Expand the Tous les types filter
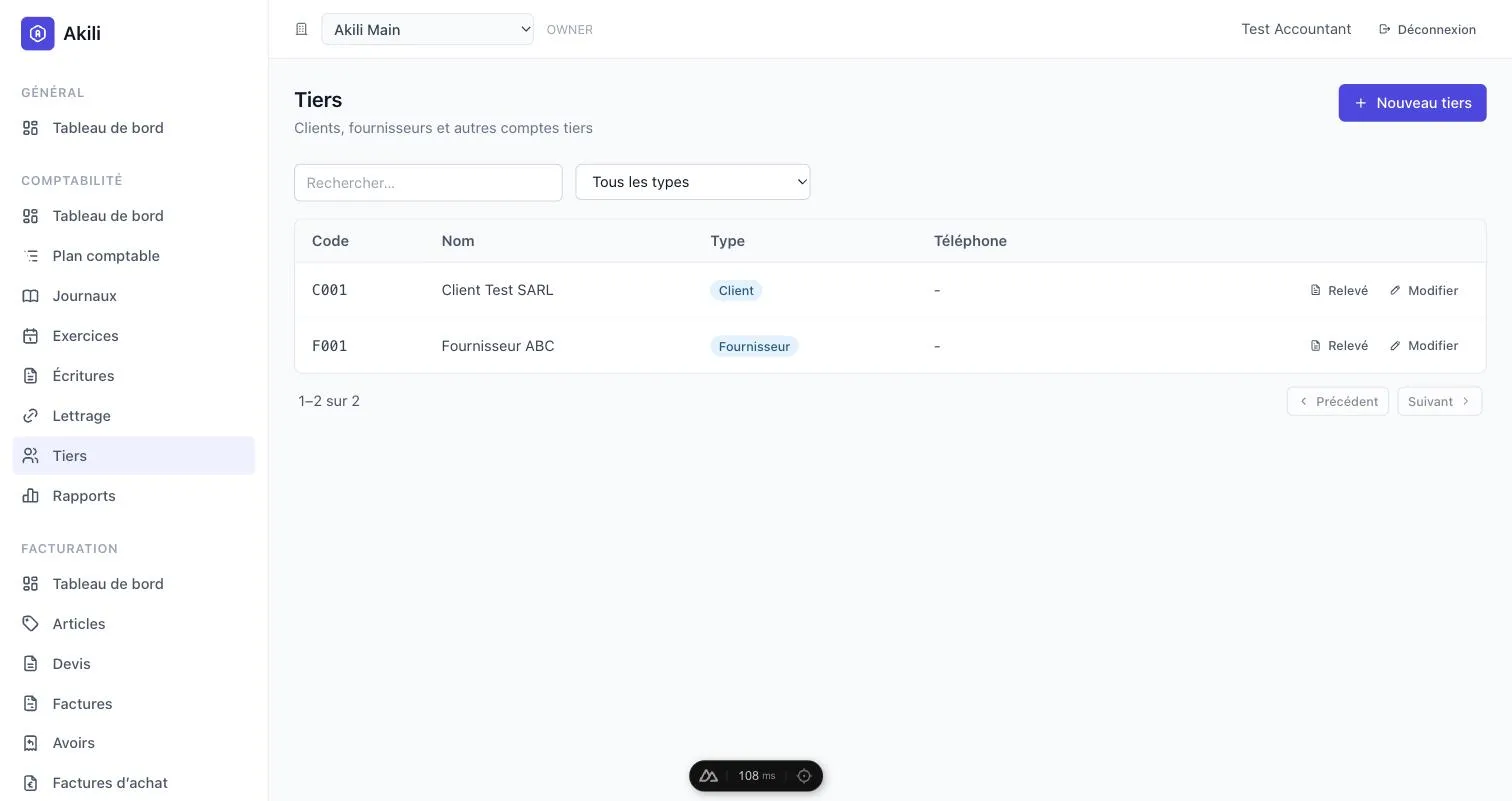This screenshot has height=801, width=1512. point(693,182)
